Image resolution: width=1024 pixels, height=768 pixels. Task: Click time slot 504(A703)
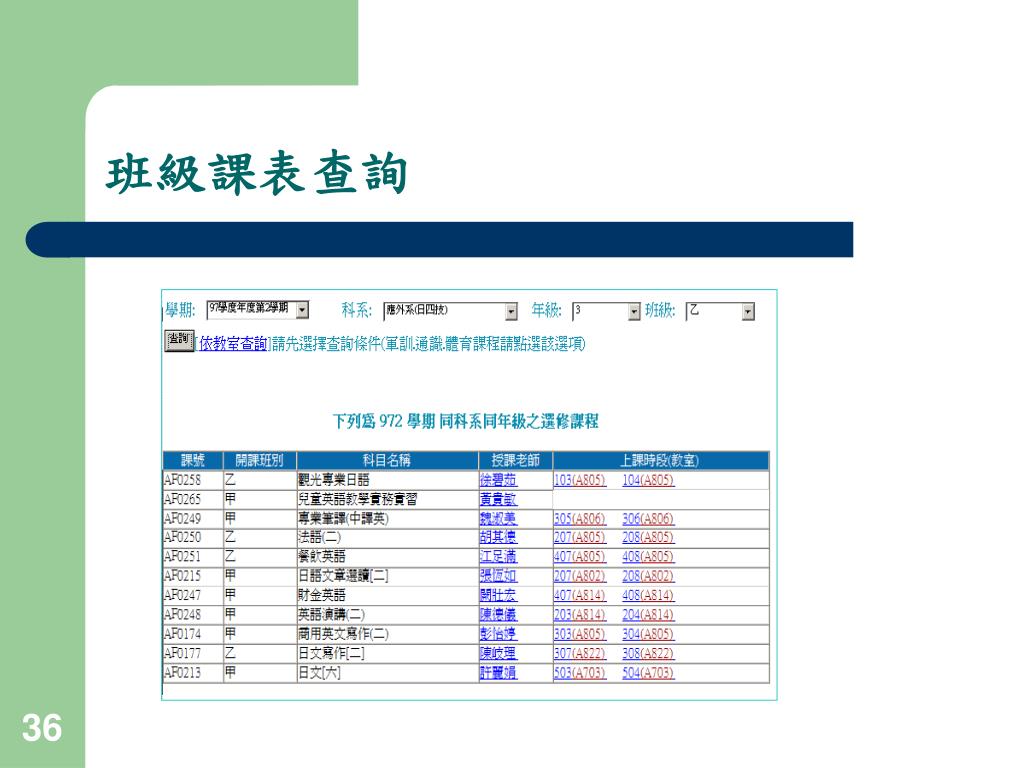(648, 673)
